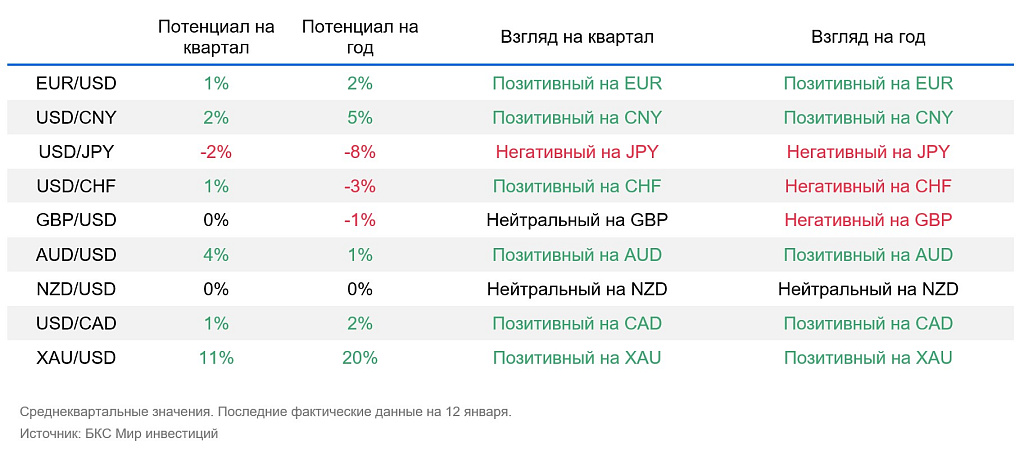Click the 11% quarterly potential for XAU/USD
Image resolution: width=1024 pixels, height=460 pixels.
click(x=216, y=358)
